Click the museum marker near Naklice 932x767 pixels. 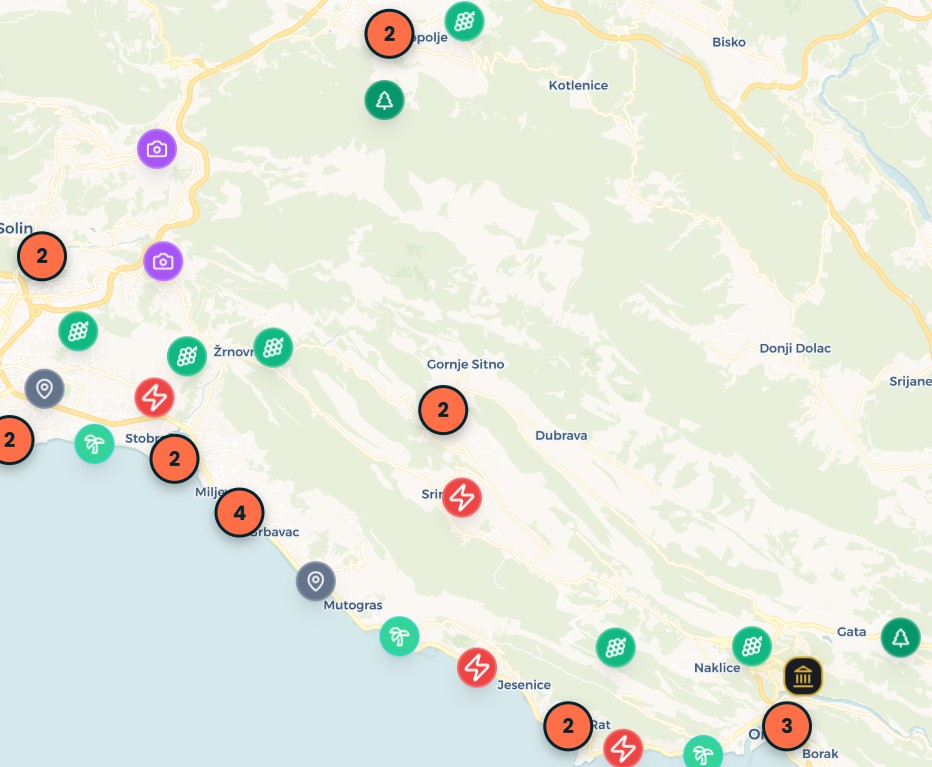(803, 677)
